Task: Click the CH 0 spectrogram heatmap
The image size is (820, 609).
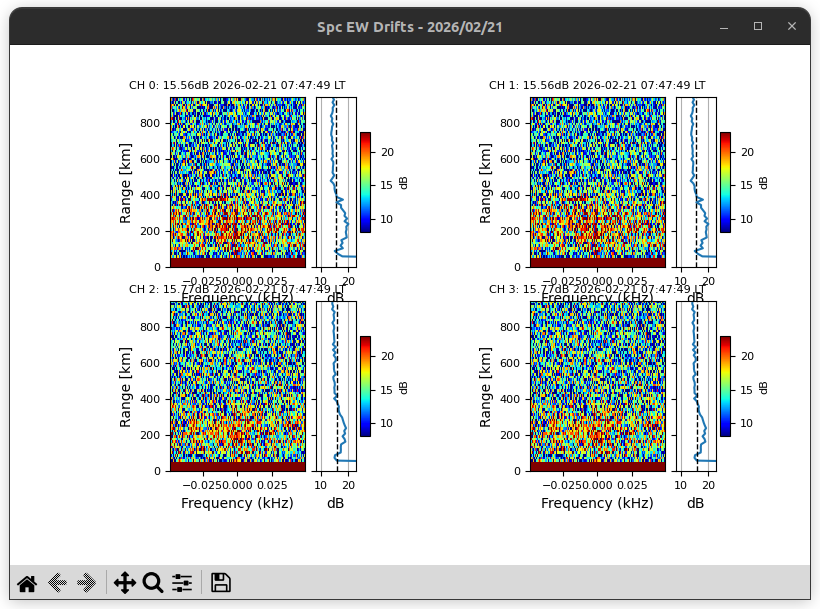Action: coord(237,182)
